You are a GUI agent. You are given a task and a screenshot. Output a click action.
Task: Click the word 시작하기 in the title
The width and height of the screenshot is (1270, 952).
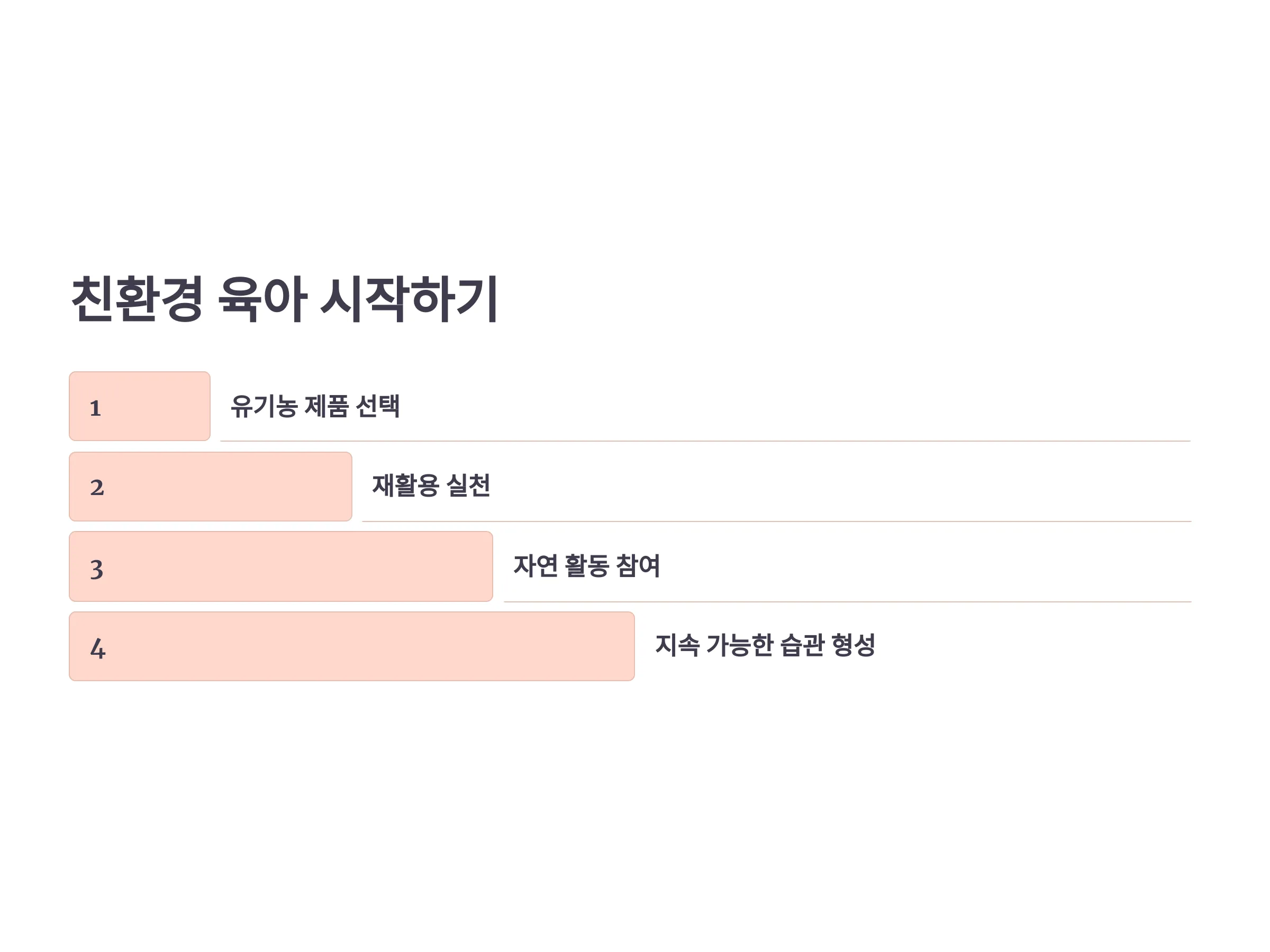[x=409, y=299]
